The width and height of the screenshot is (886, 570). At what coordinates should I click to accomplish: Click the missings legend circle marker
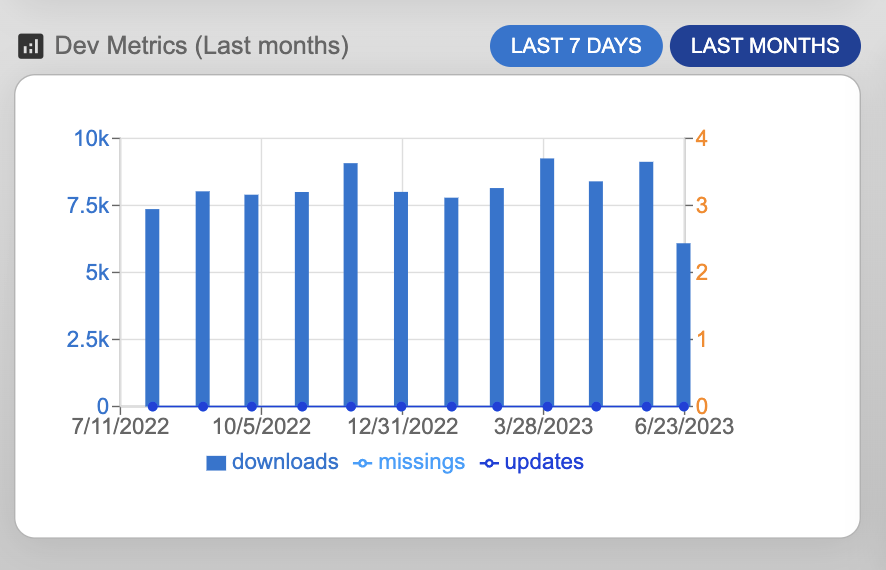364,463
